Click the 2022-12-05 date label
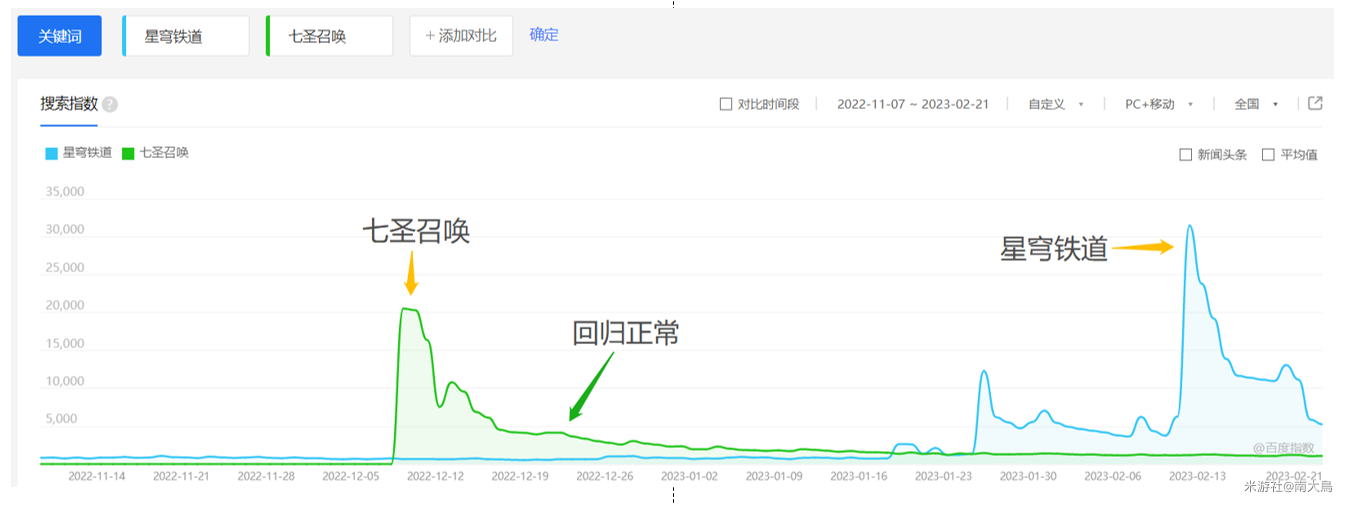The height and width of the screenshot is (505, 1345). 351,476
